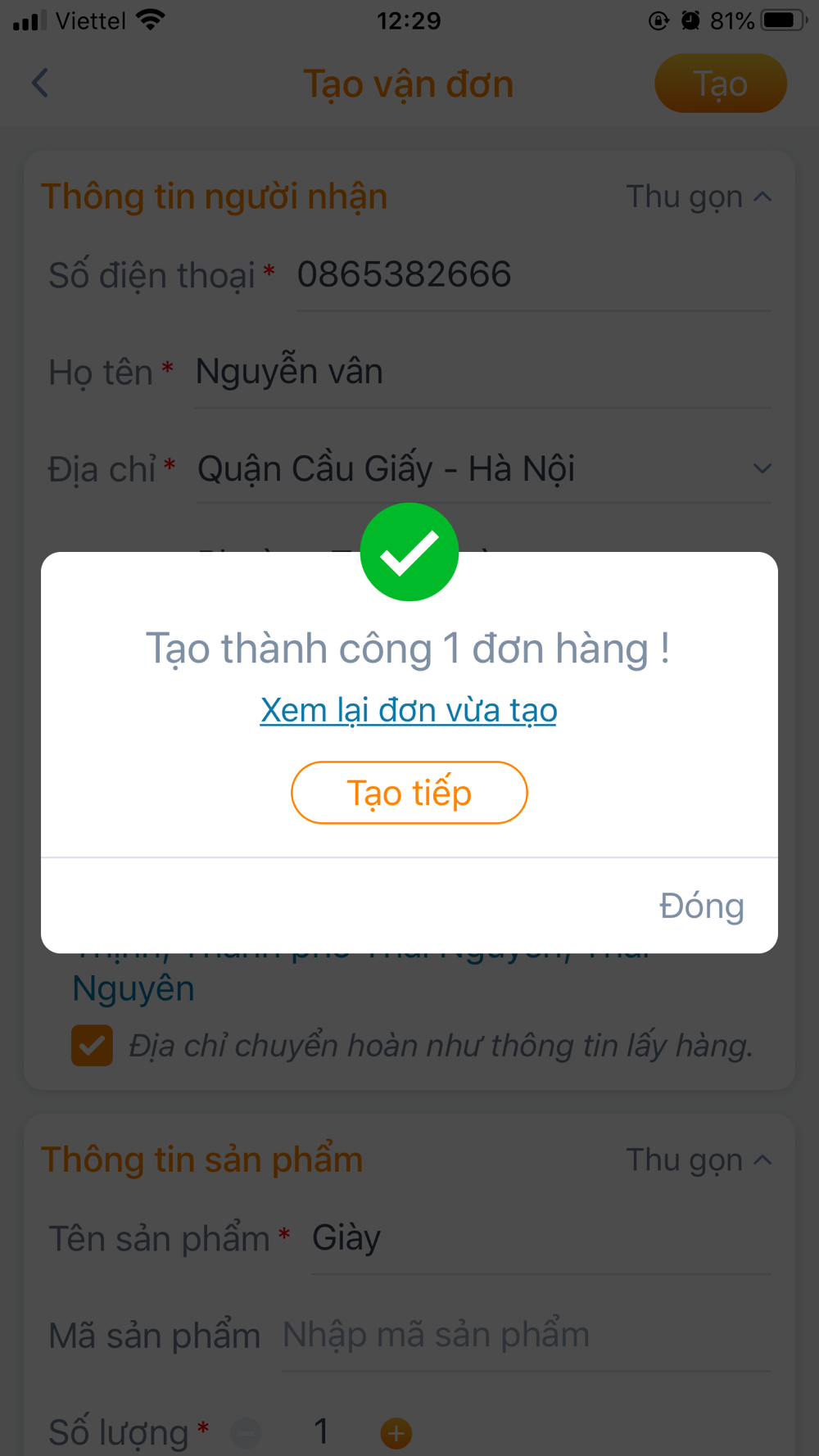Edit the Tên sản phẩm field Giày
The height and width of the screenshot is (1456, 819).
tap(541, 1238)
